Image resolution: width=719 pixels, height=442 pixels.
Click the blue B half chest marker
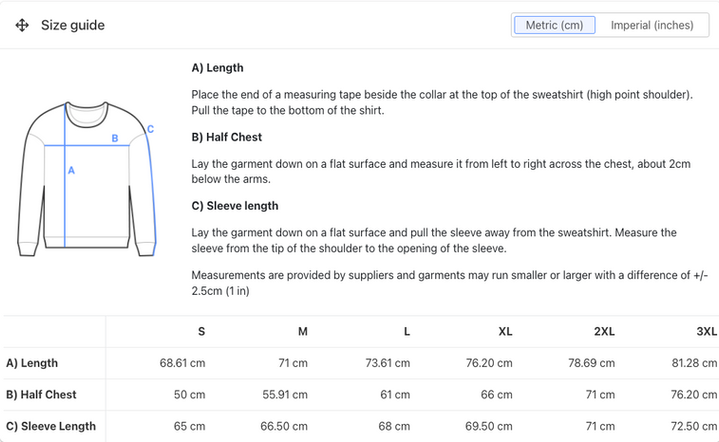(x=115, y=139)
